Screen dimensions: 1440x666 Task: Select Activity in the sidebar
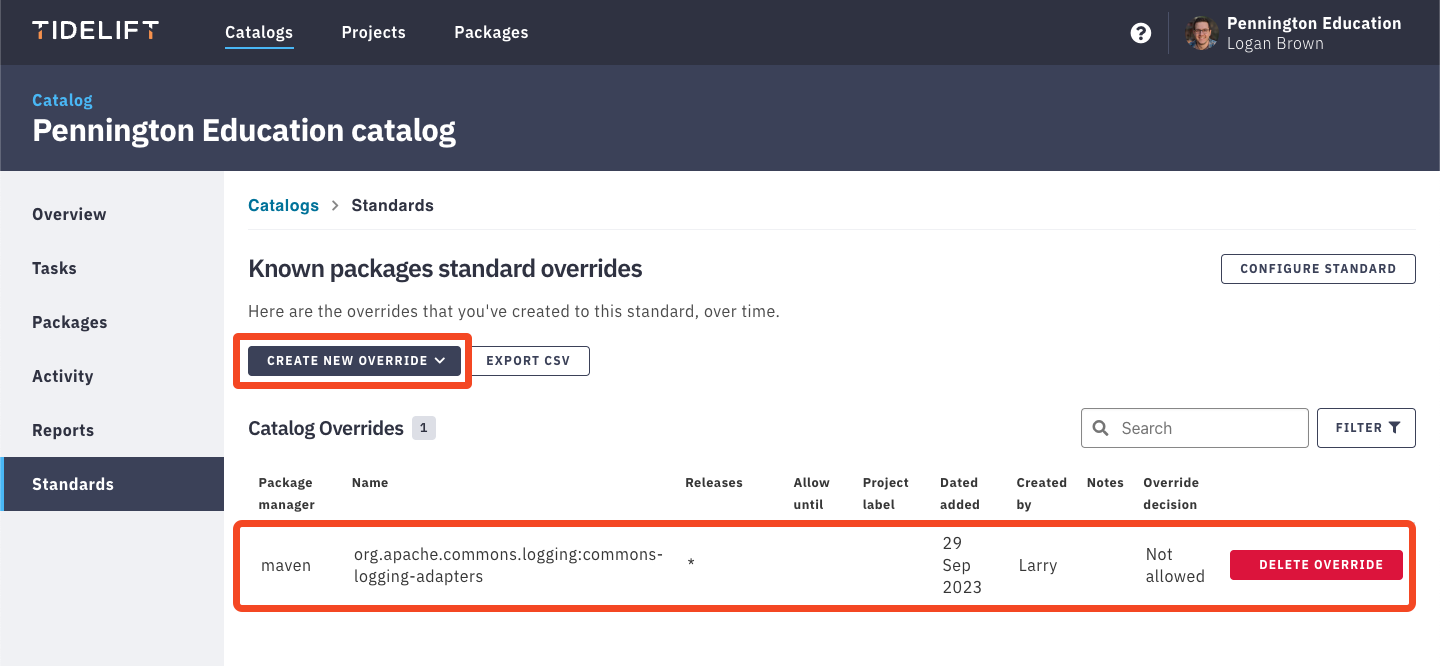[x=112, y=376]
